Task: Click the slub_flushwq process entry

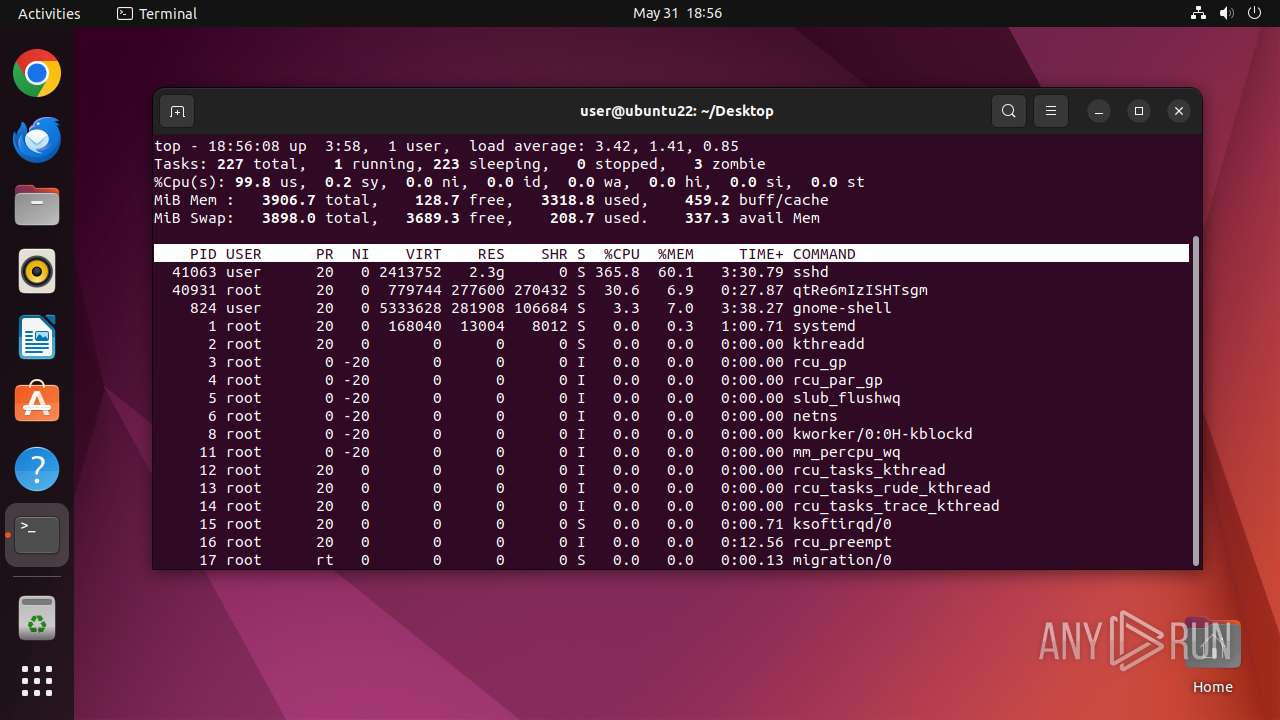Action: pyautogui.click(x=847, y=398)
